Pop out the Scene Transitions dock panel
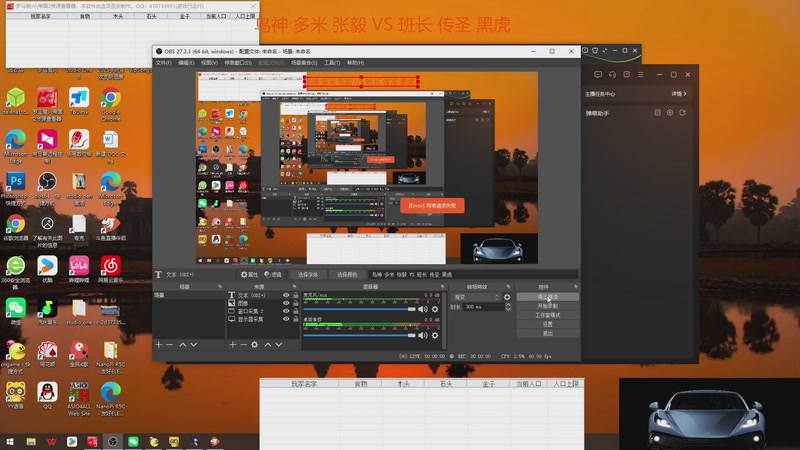Viewport: 800px width, 450px height. (508, 287)
